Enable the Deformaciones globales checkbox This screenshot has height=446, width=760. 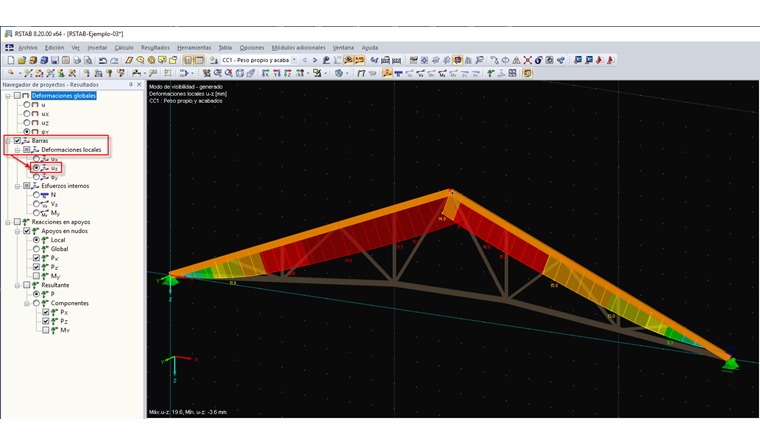pos(17,96)
